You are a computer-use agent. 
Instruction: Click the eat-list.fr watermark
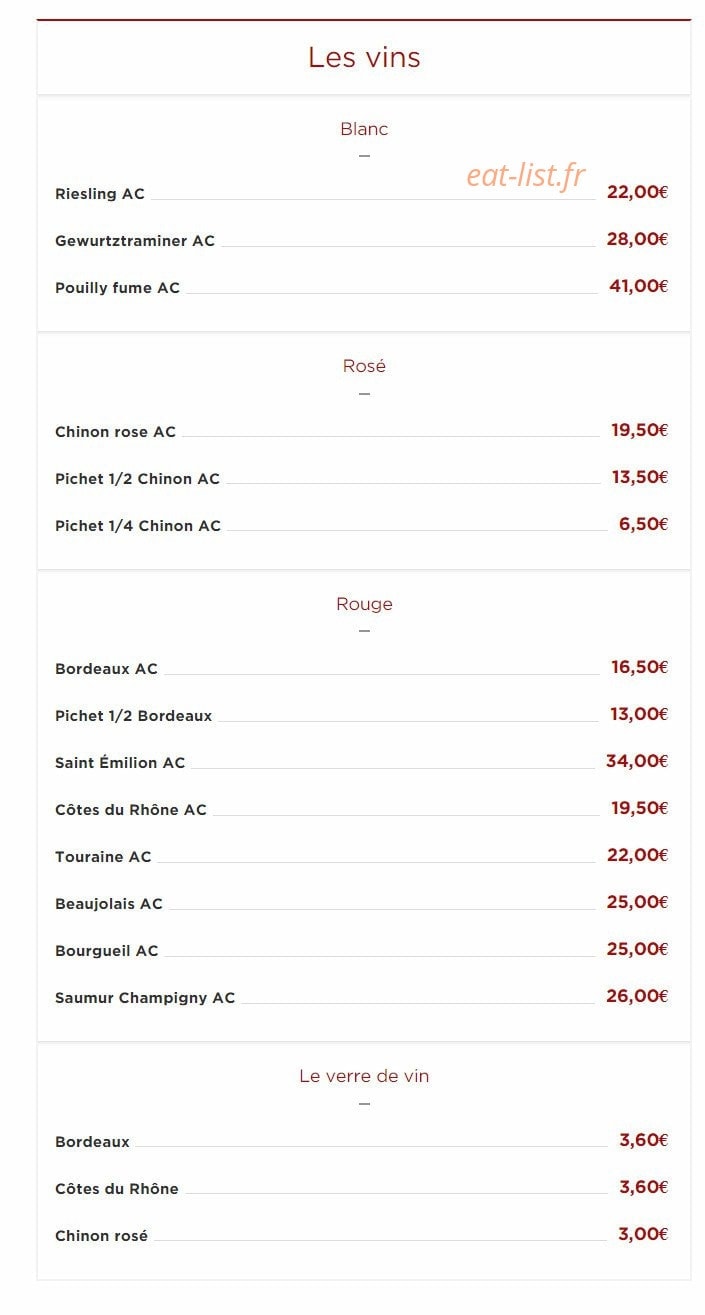(525, 176)
